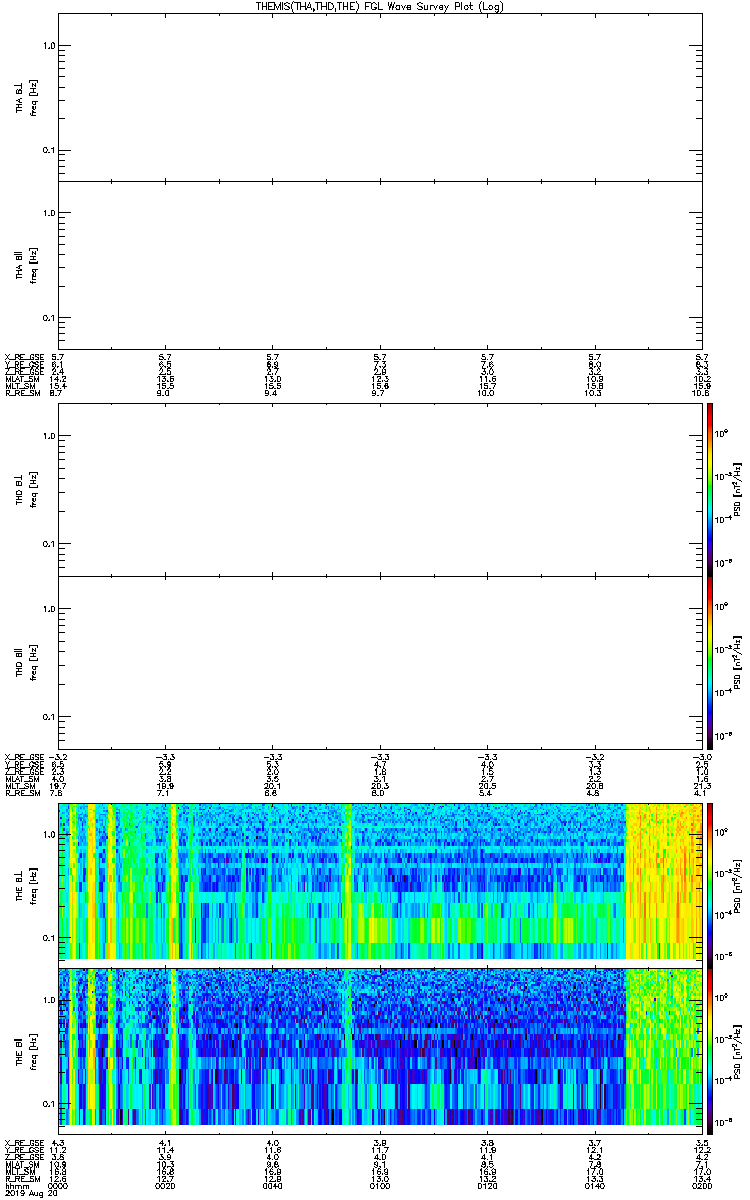The width and height of the screenshot is (750, 1200).
Task: Click the color bar beside the THD BII panel
Action: pos(710,662)
